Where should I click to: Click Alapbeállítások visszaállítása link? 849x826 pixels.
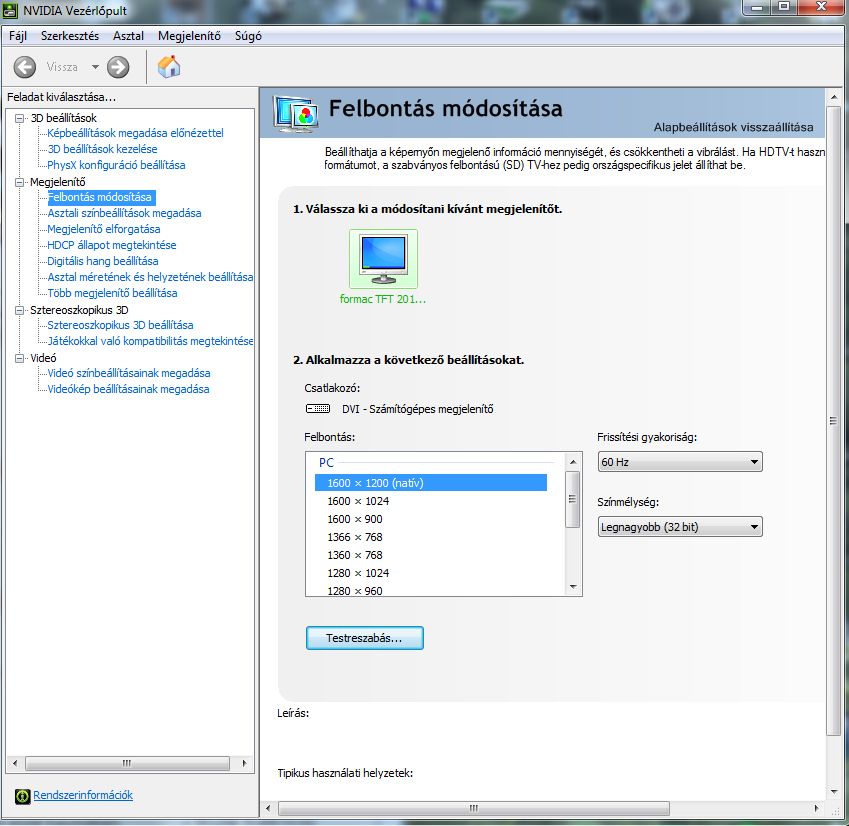(x=733, y=127)
